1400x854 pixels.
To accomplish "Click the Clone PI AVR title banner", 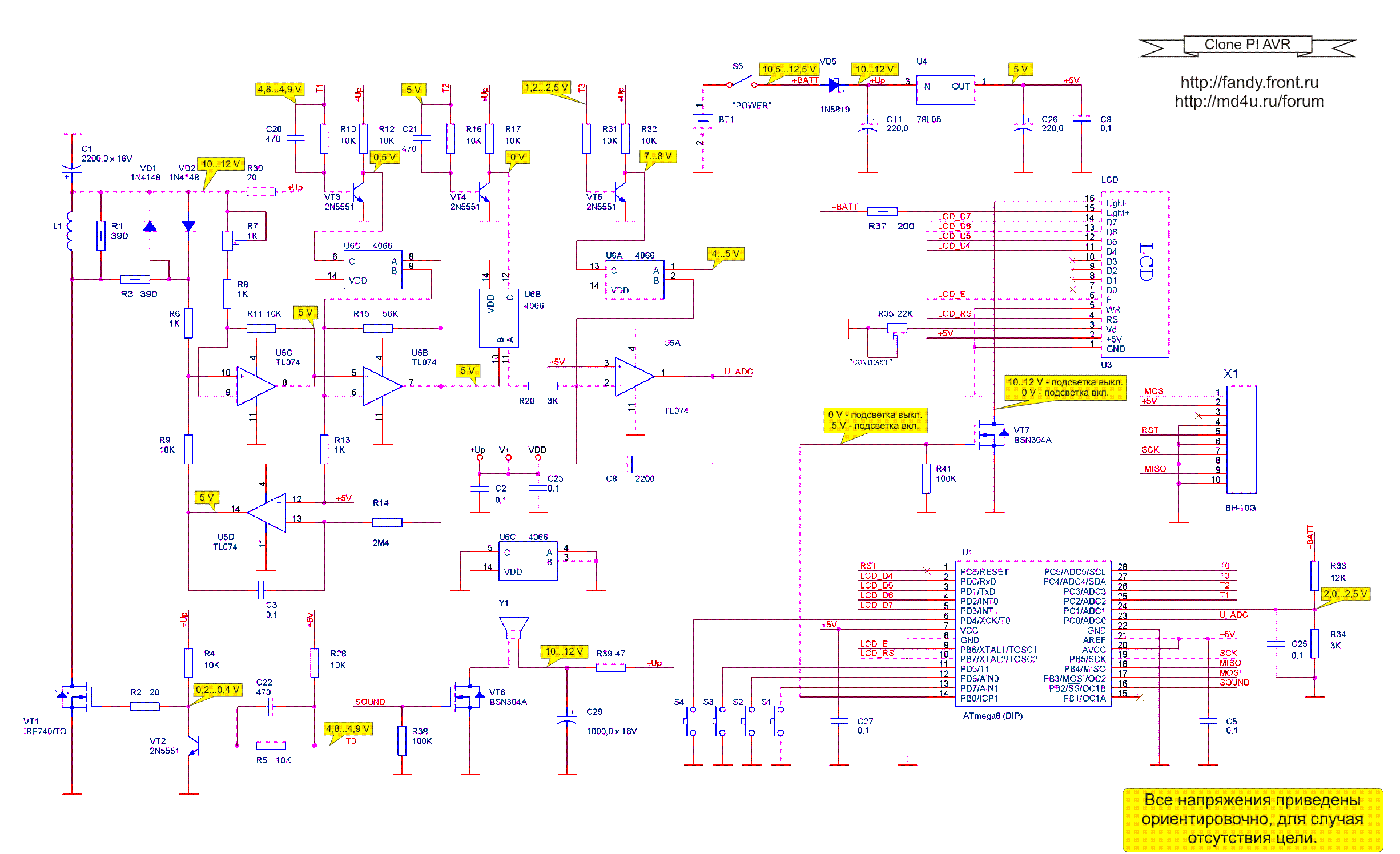I will [x=1247, y=45].
